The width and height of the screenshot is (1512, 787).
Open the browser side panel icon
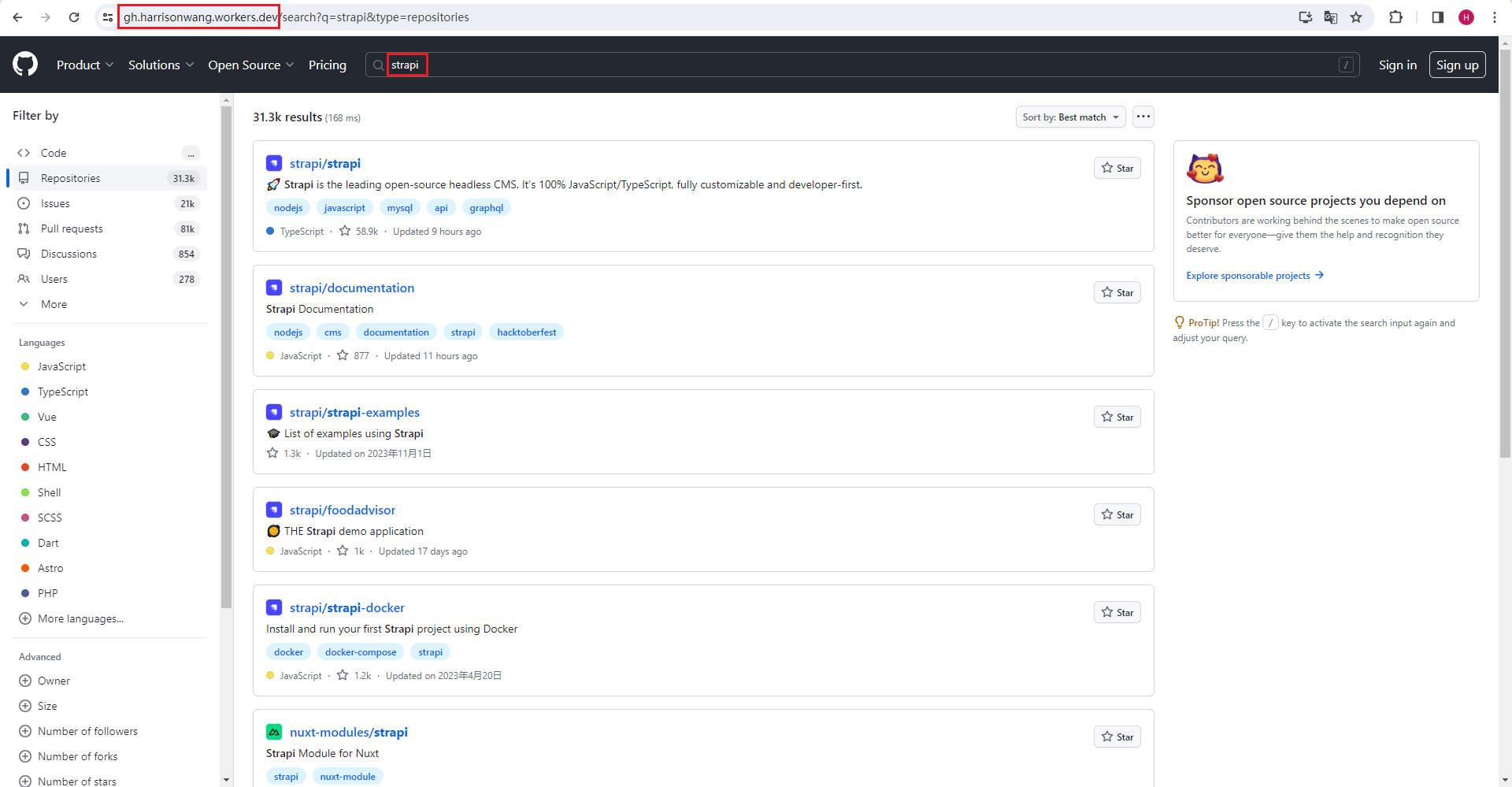point(1437,17)
